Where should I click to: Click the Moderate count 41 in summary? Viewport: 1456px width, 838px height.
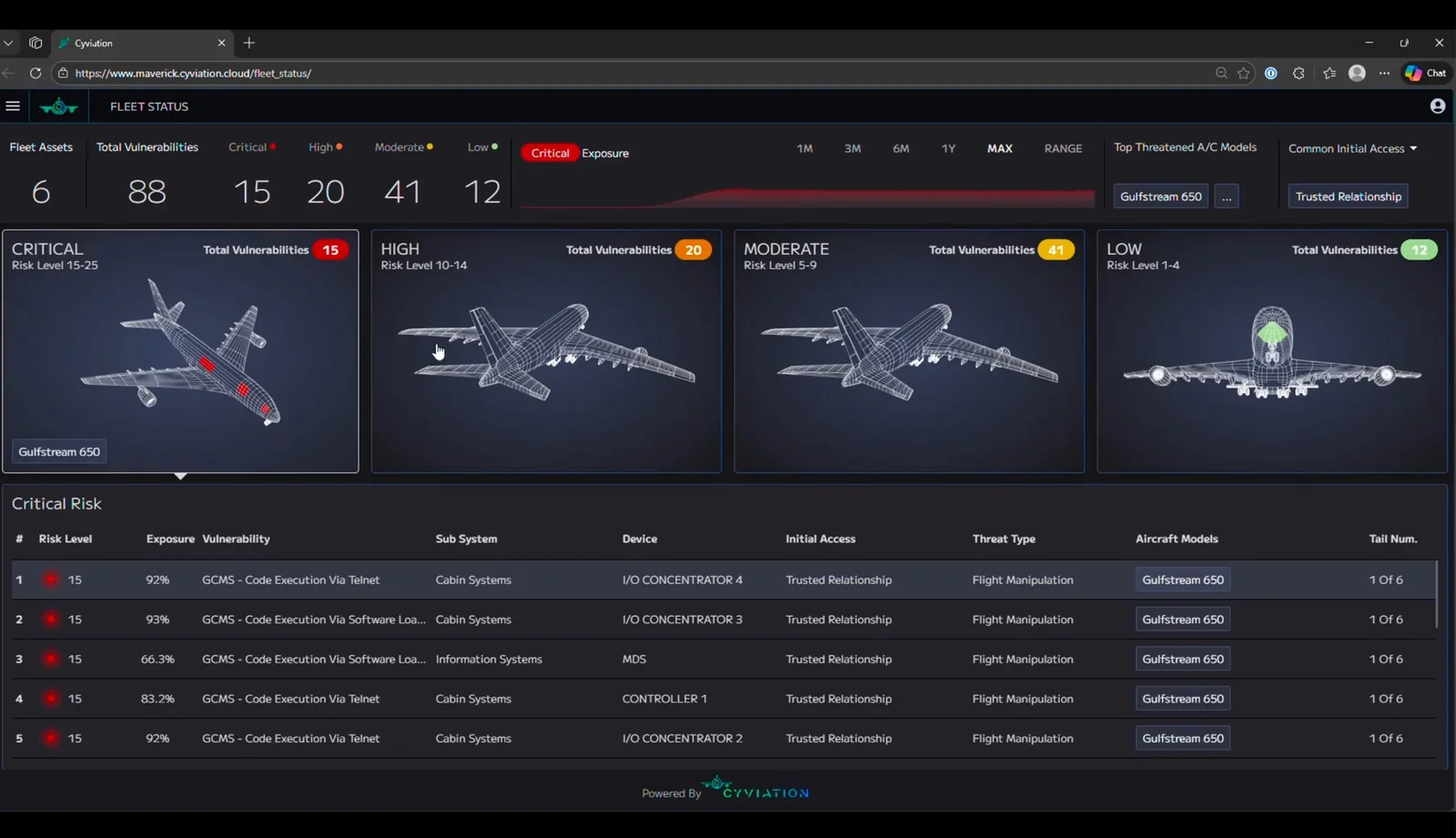pos(402,191)
